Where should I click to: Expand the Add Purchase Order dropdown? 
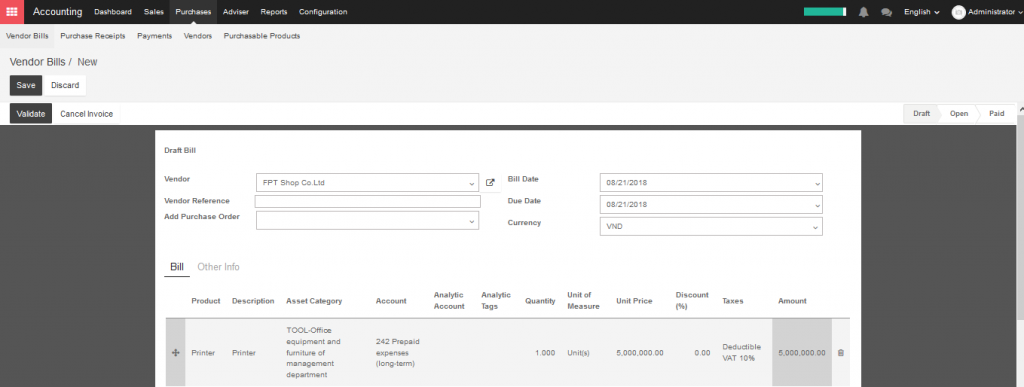(x=472, y=222)
